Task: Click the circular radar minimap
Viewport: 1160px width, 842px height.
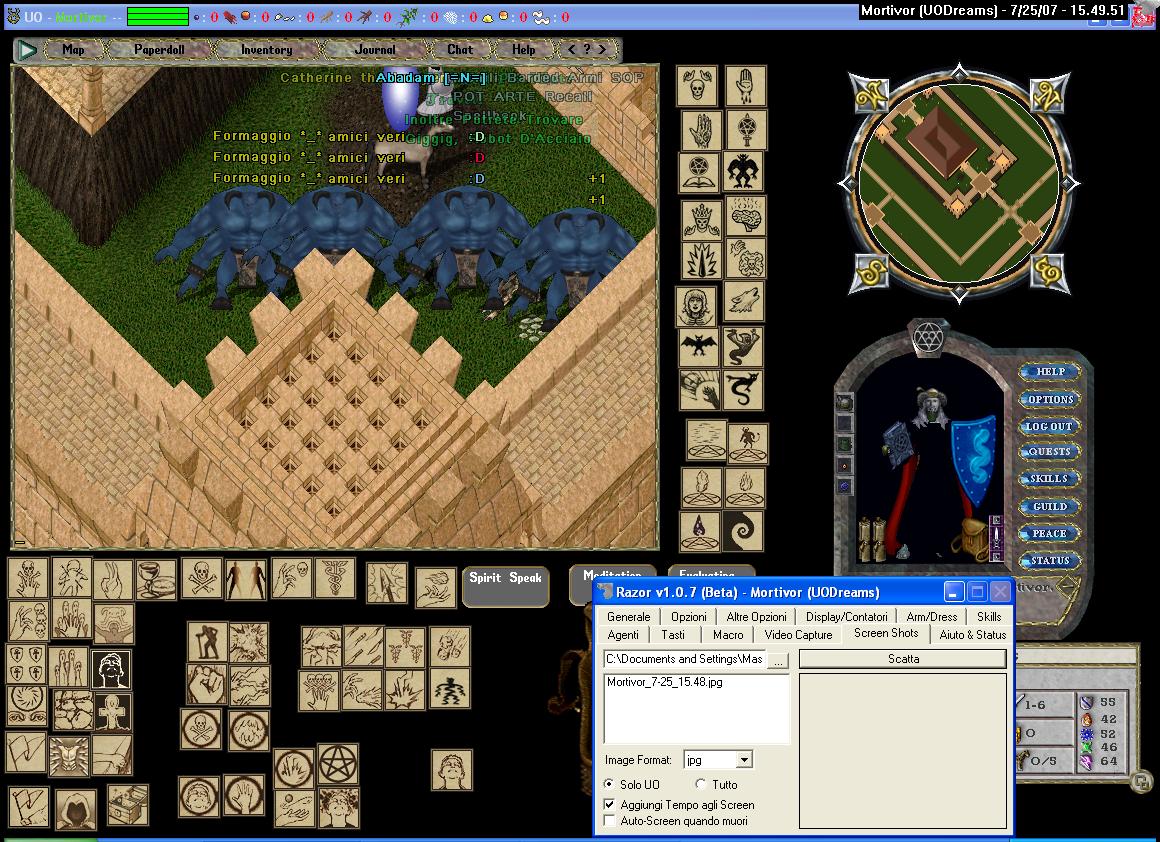Action: [x=959, y=183]
